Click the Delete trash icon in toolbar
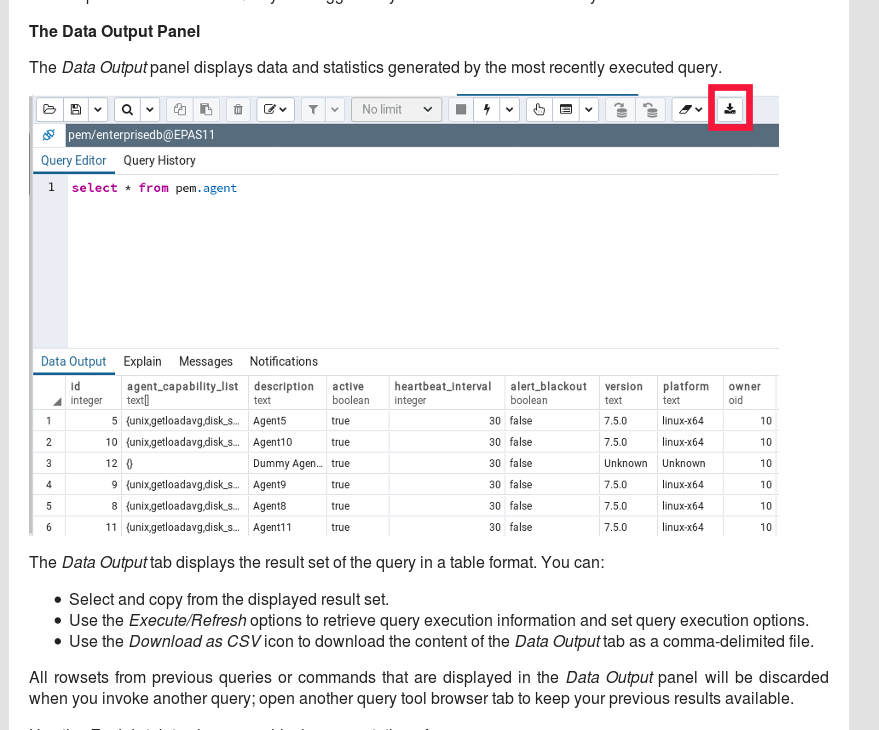Viewport: 879px width, 730px height. point(238,109)
